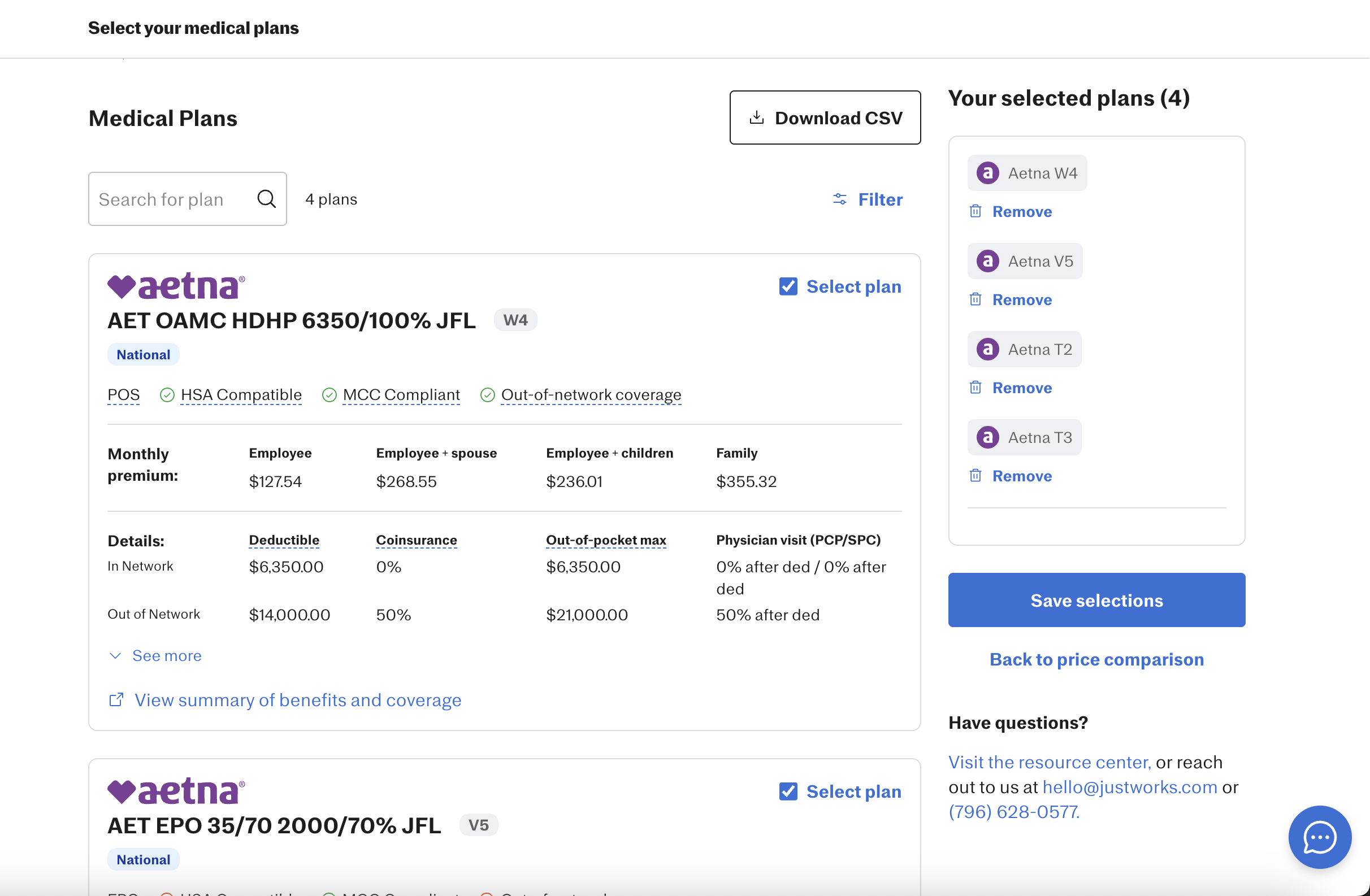This screenshot has height=896, width=1370.
Task: Click the MCC Compliant green check icon
Action: click(x=330, y=395)
